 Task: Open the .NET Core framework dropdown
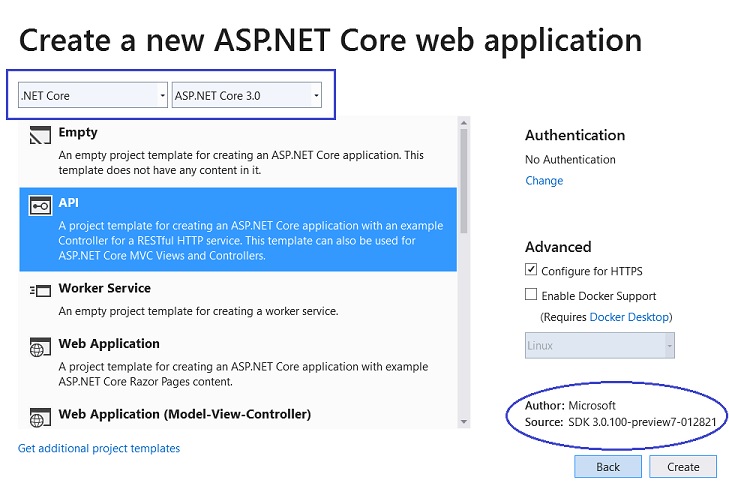(x=93, y=95)
